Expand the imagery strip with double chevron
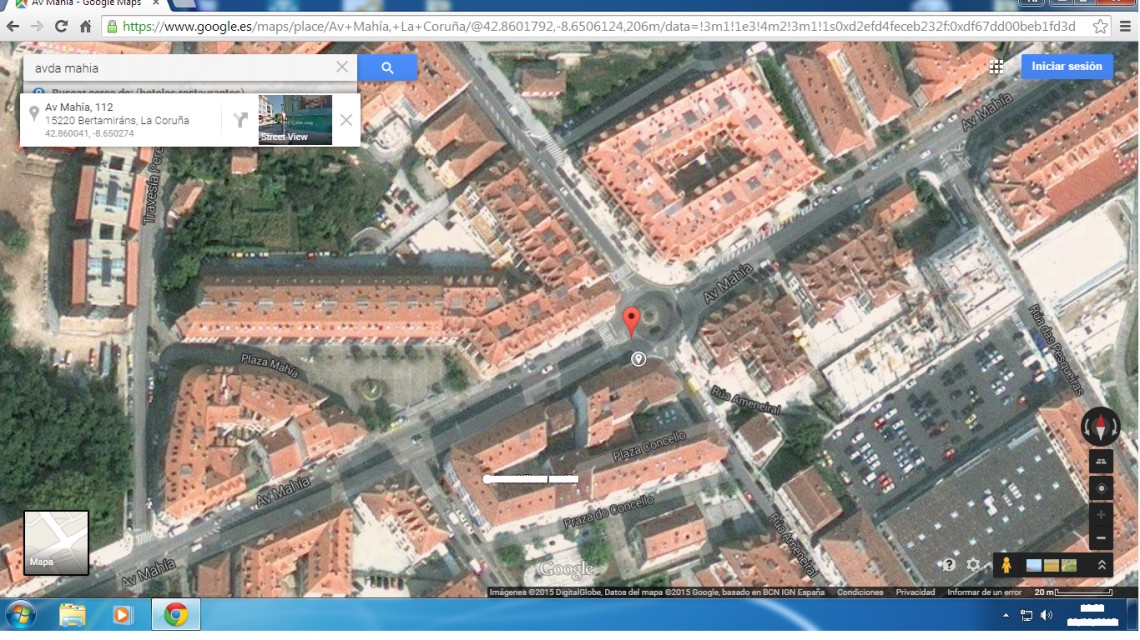 tap(1101, 565)
